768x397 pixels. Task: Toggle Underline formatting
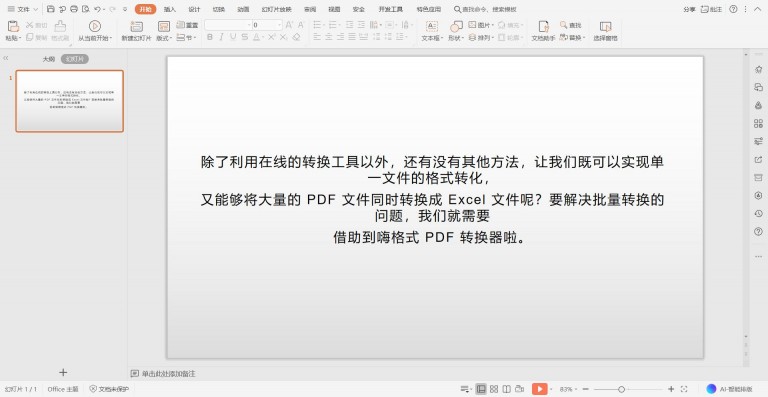[233, 37]
